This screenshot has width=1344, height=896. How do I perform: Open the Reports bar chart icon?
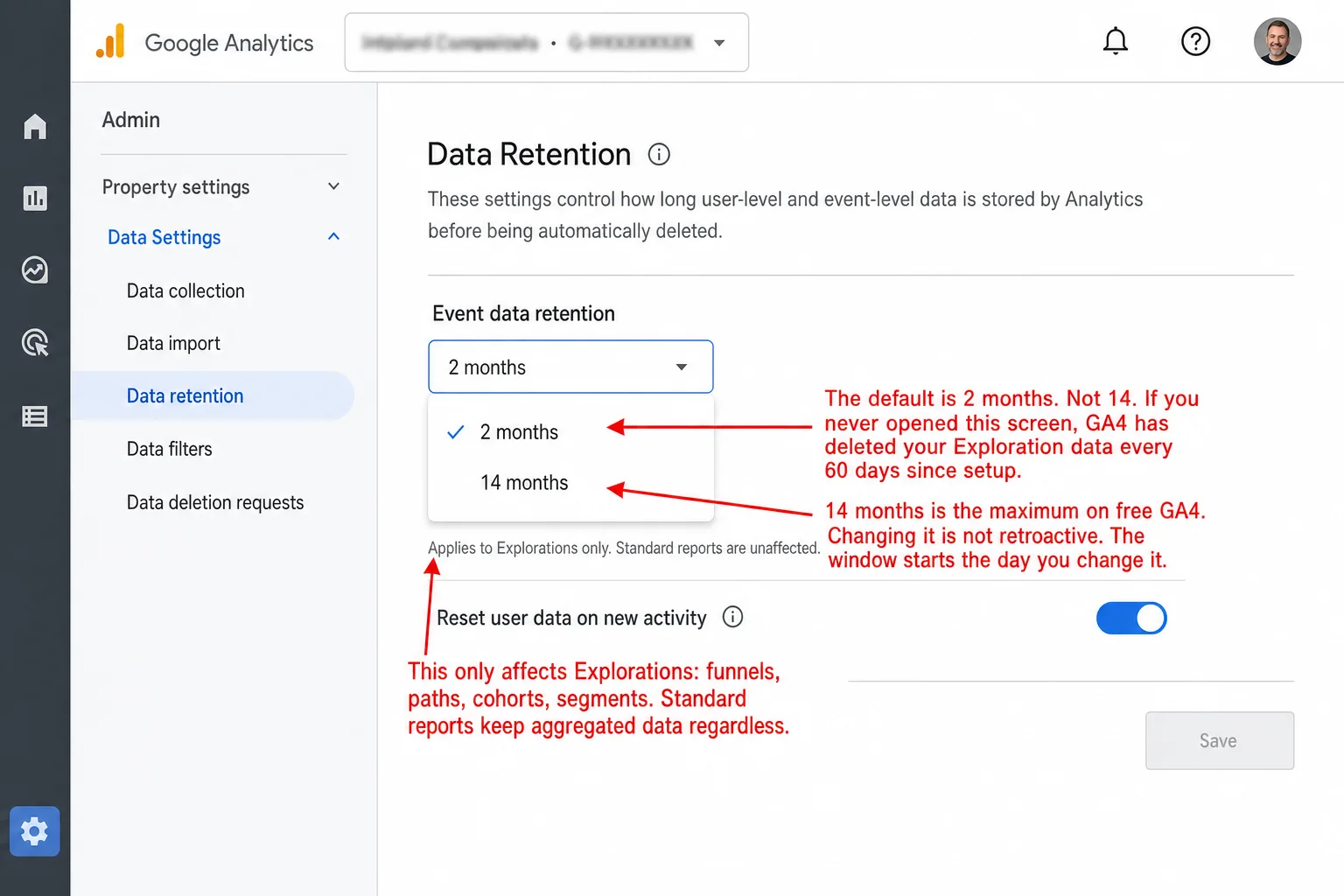(35, 199)
